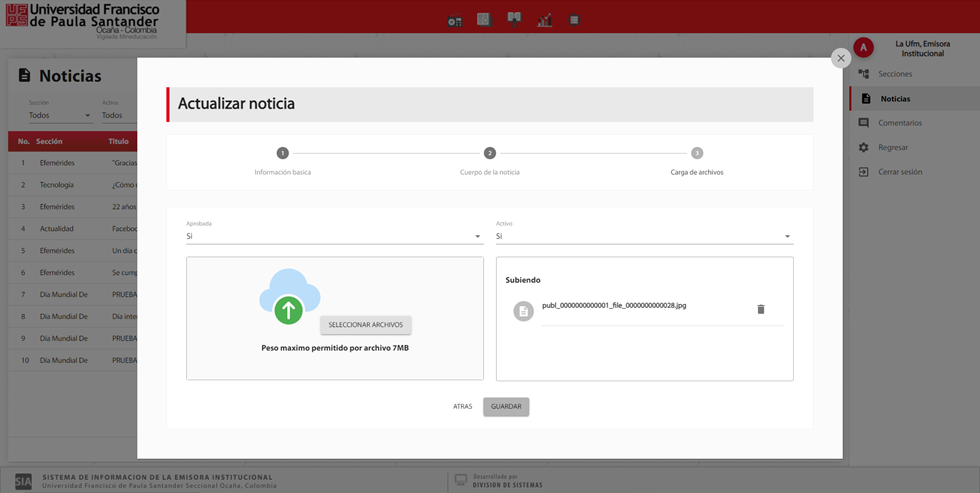Viewport: 980px width, 493px height.
Task: Open the Aprobada dropdown
Action: pos(334,237)
